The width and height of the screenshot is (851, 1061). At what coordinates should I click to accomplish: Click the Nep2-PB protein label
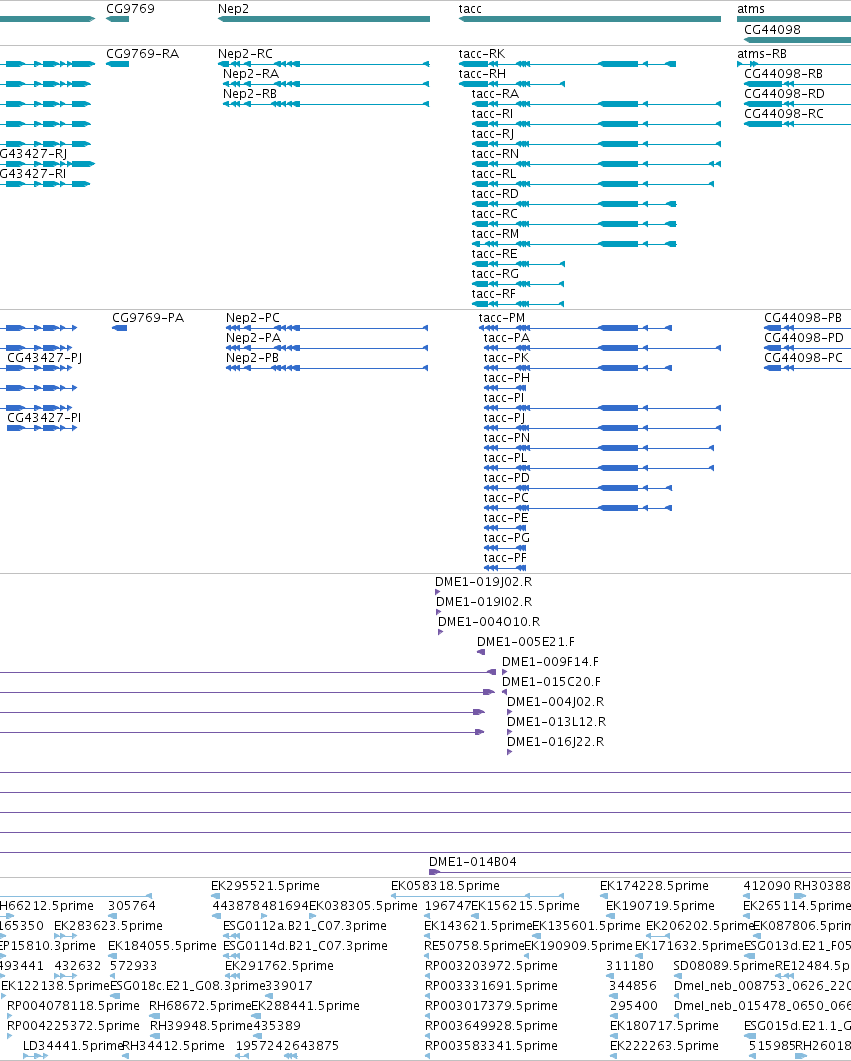click(252, 357)
